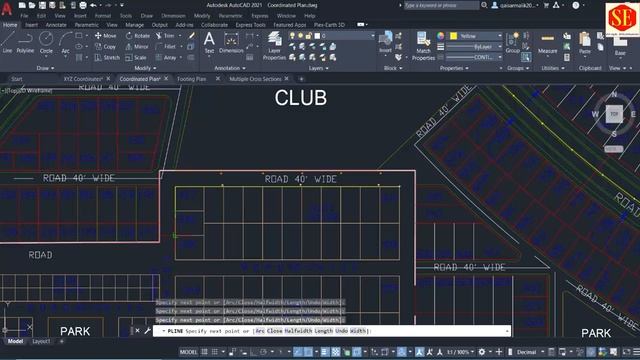Toggle object snap tracking in status bar
Viewport: 640px width, 360px height.
[299, 352]
